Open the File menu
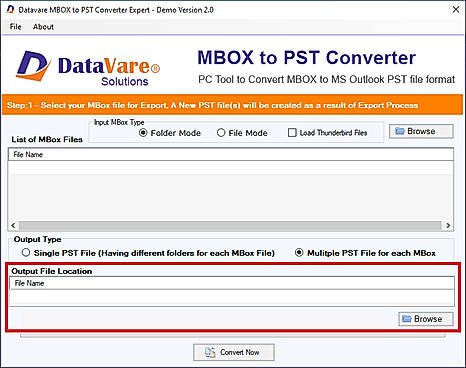This screenshot has width=466, height=368. [15, 27]
